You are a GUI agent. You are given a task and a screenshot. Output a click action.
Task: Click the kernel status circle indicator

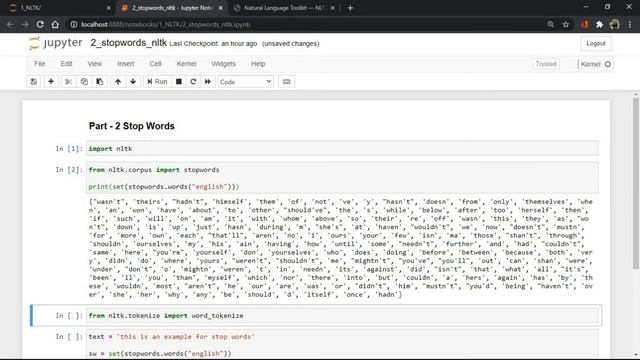click(x=608, y=64)
